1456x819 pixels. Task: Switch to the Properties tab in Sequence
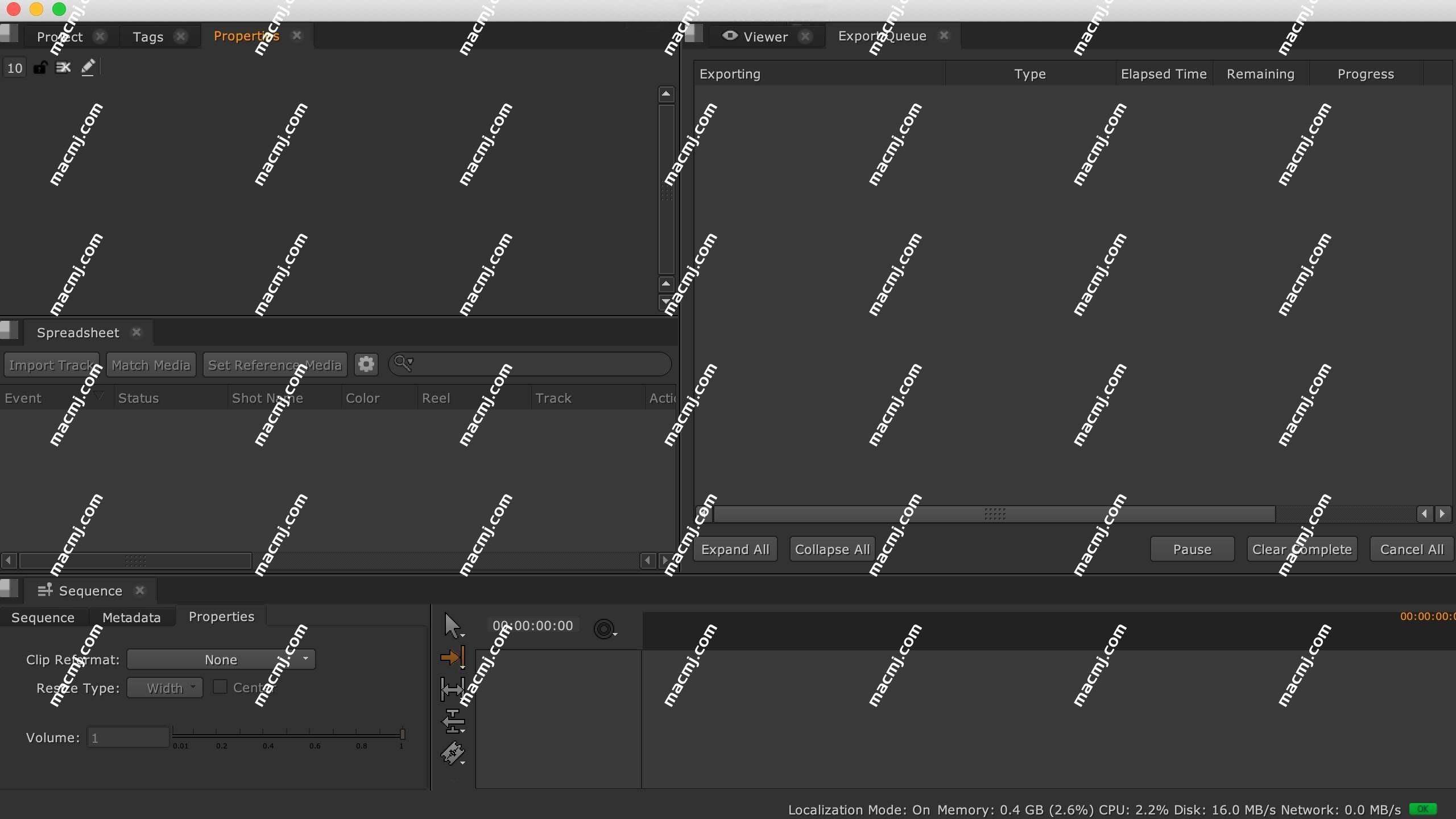pyautogui.click(x=222, y=617)
